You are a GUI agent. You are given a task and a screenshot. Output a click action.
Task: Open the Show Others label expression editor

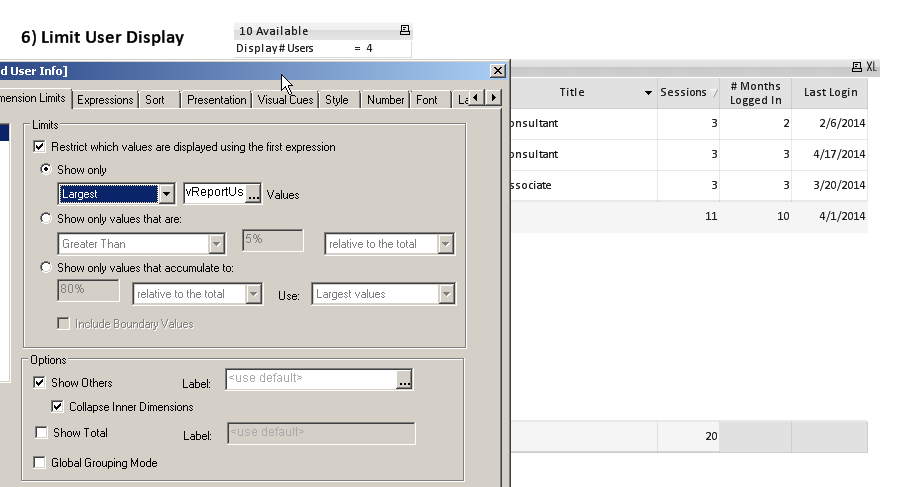click(404, 381)
